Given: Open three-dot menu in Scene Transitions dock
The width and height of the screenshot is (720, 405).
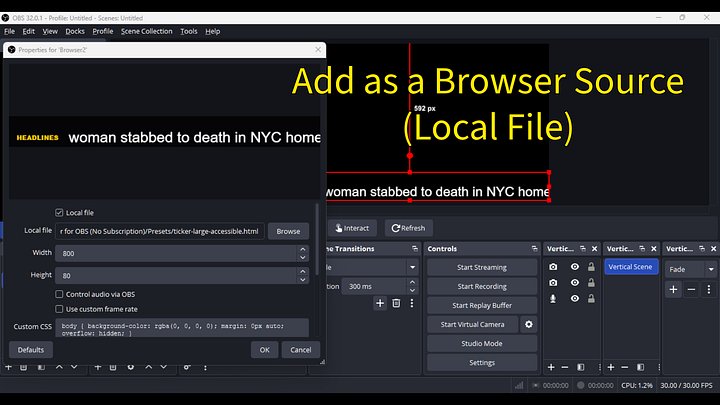Looking at the screenshot, I should click(412, 303).
